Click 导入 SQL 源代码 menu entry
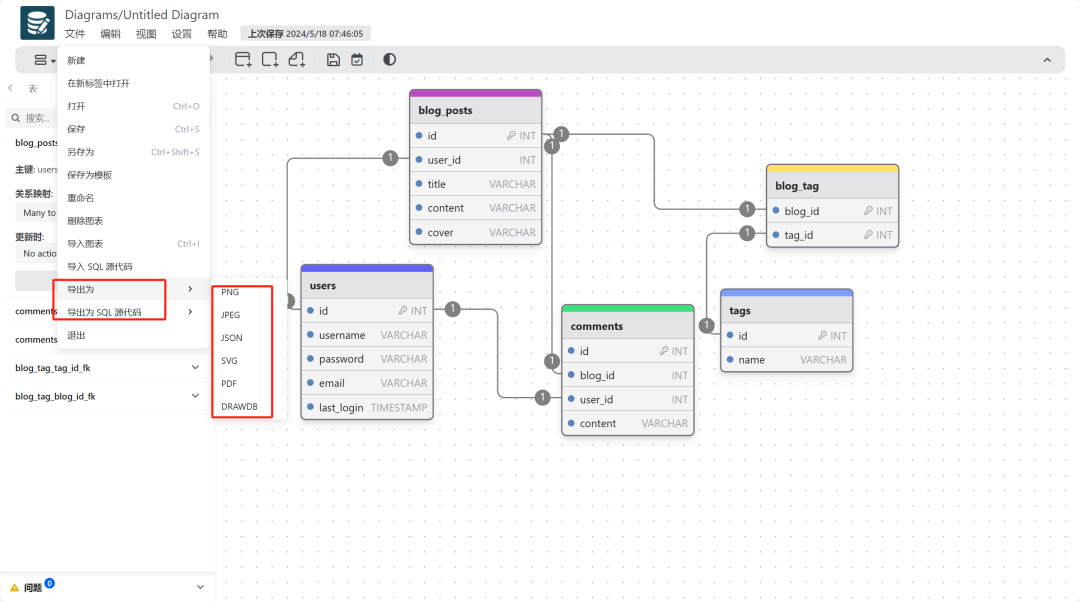The height and width of the screenshot is (601, 1080). pyautogui.click(x=100, y=267)
